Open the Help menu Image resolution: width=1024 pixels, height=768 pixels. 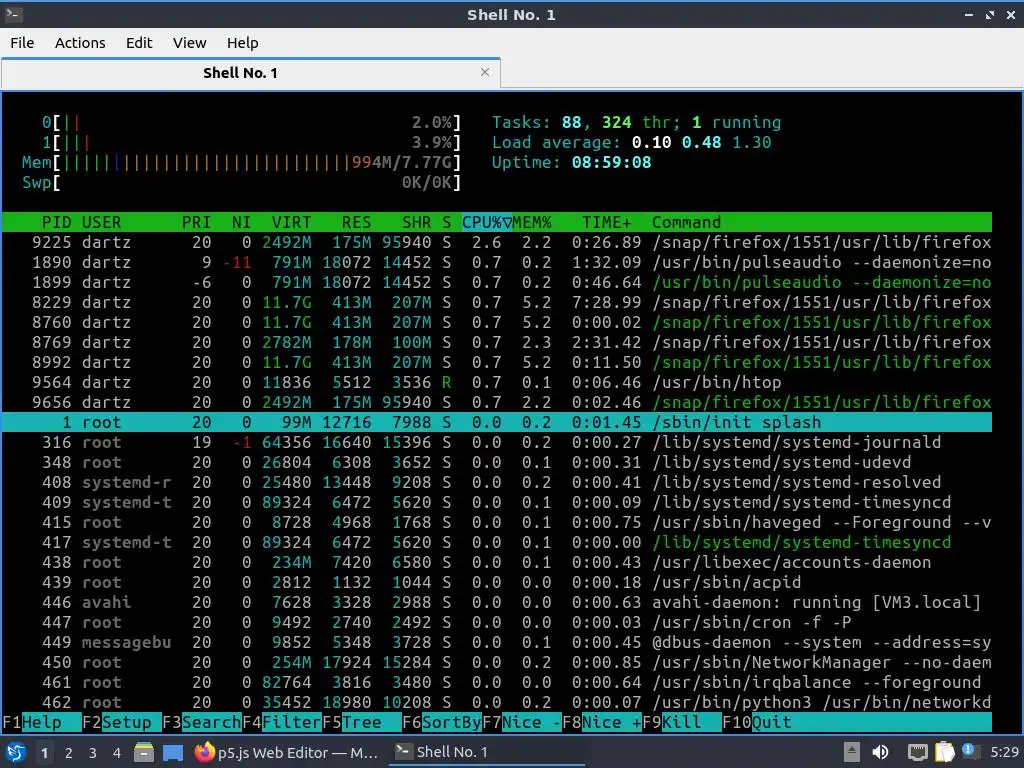242,42
